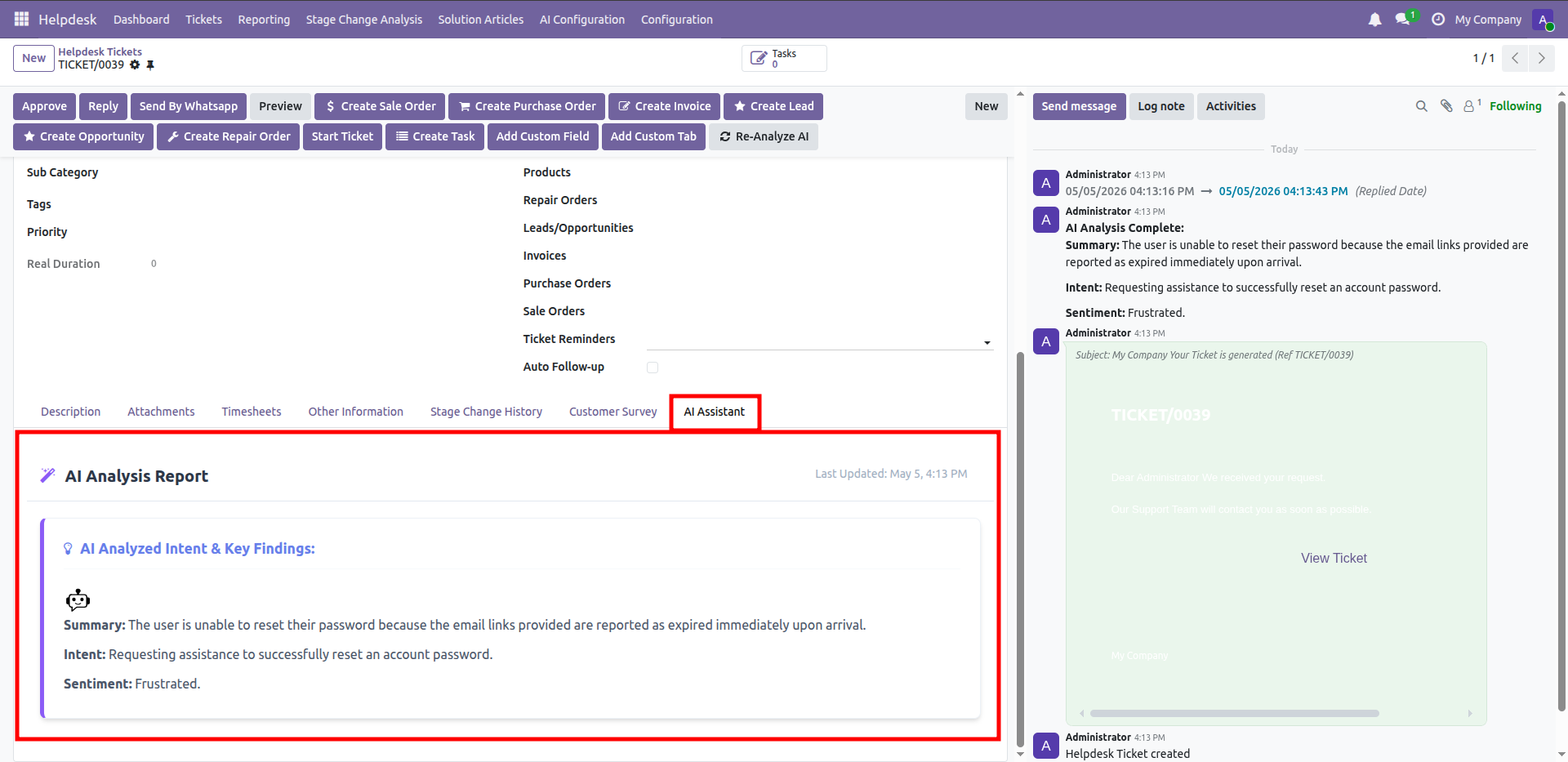1568x762 pixels.
Task: Open the activities clock icon in top bar
Action: [1438, 19]
